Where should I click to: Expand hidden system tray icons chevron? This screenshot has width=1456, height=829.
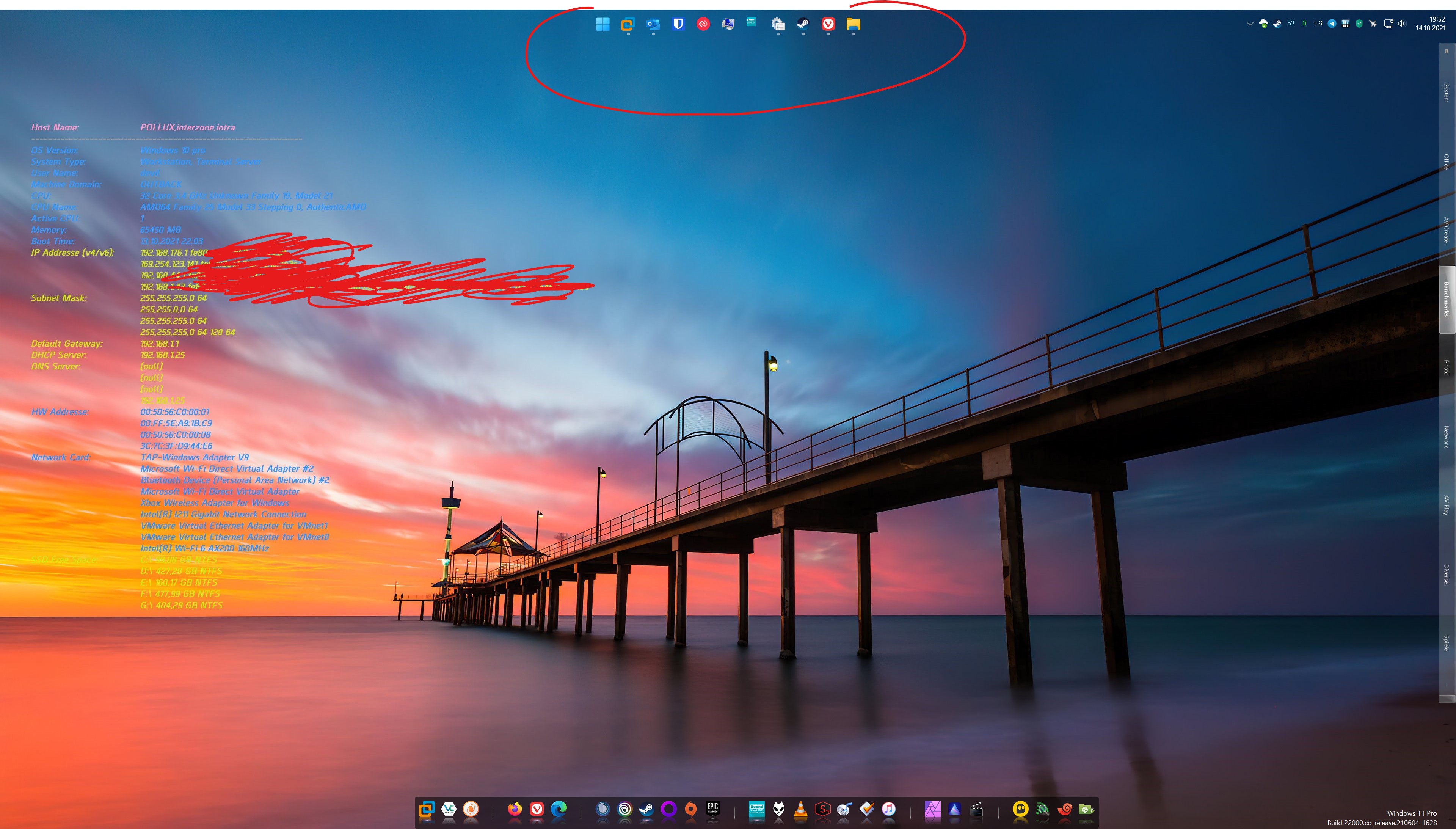coord(1249,24)
